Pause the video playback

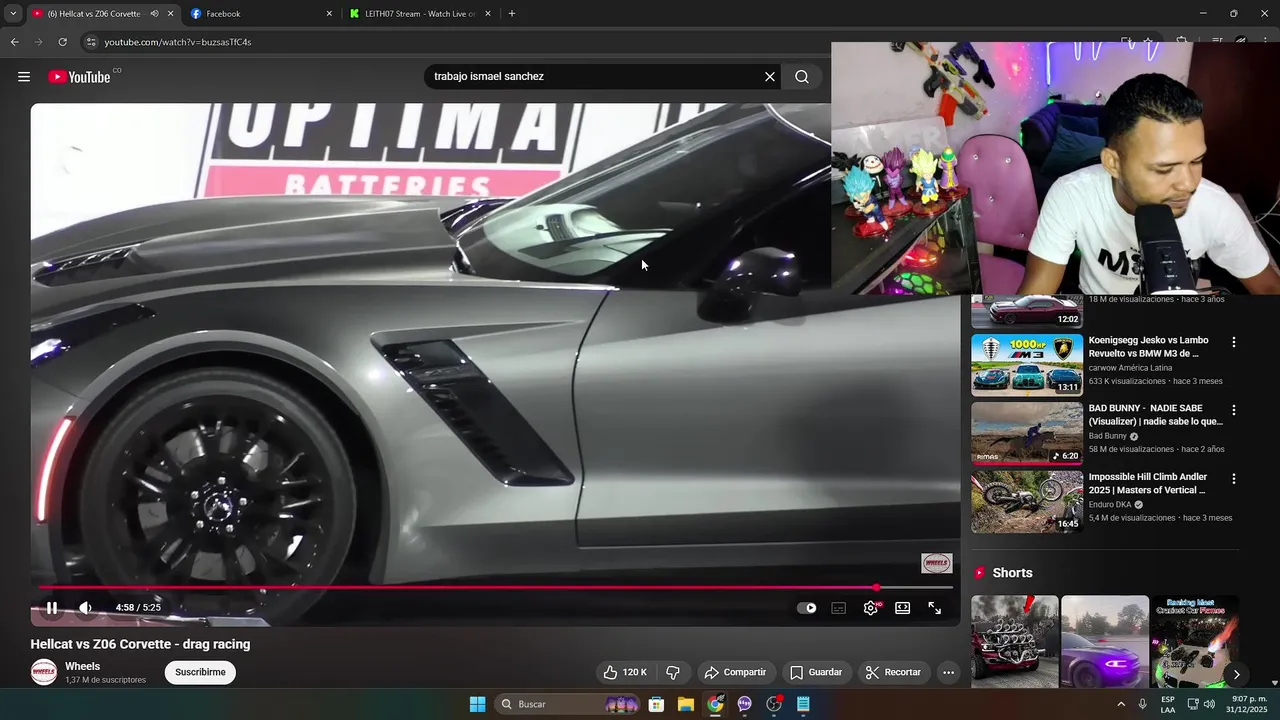pos(52,608)
